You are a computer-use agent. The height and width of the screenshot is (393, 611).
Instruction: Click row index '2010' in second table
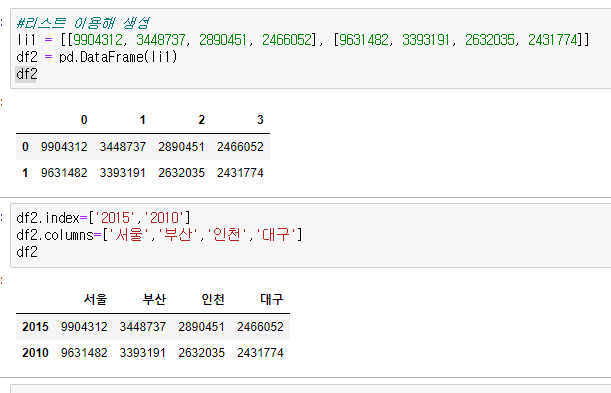click(35, 352)
